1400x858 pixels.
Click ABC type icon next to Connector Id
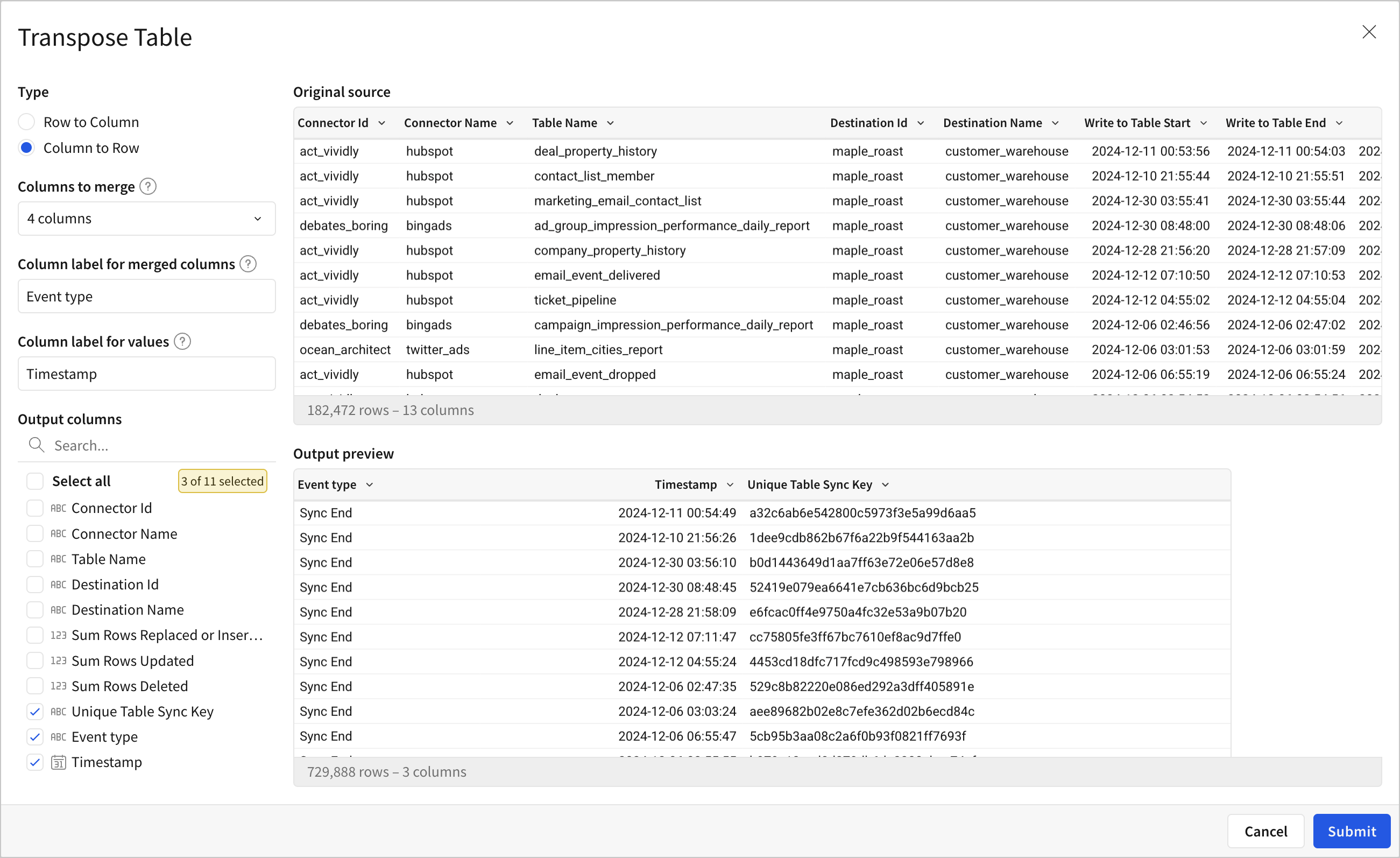(59, 508)
